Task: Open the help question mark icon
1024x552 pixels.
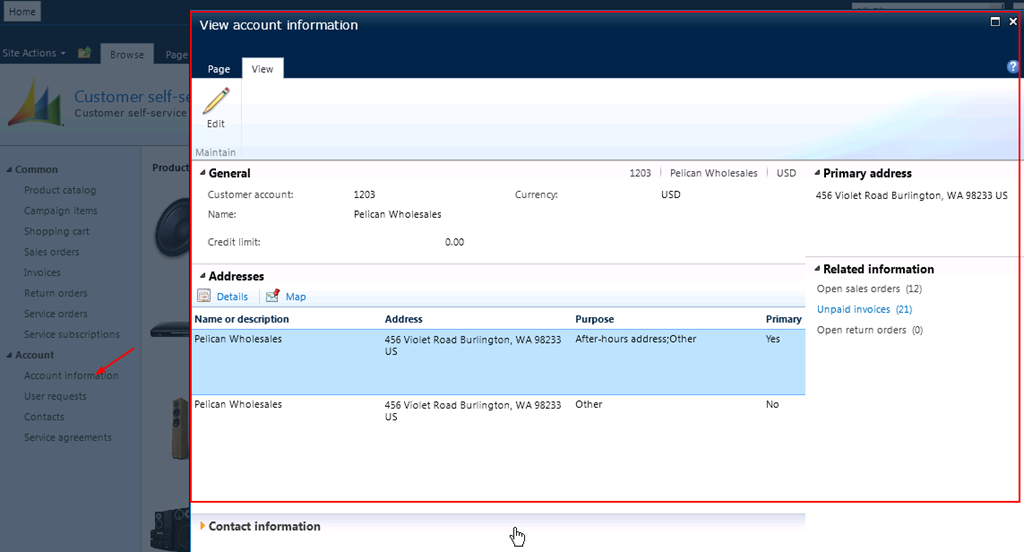Action: [1012, 67]
